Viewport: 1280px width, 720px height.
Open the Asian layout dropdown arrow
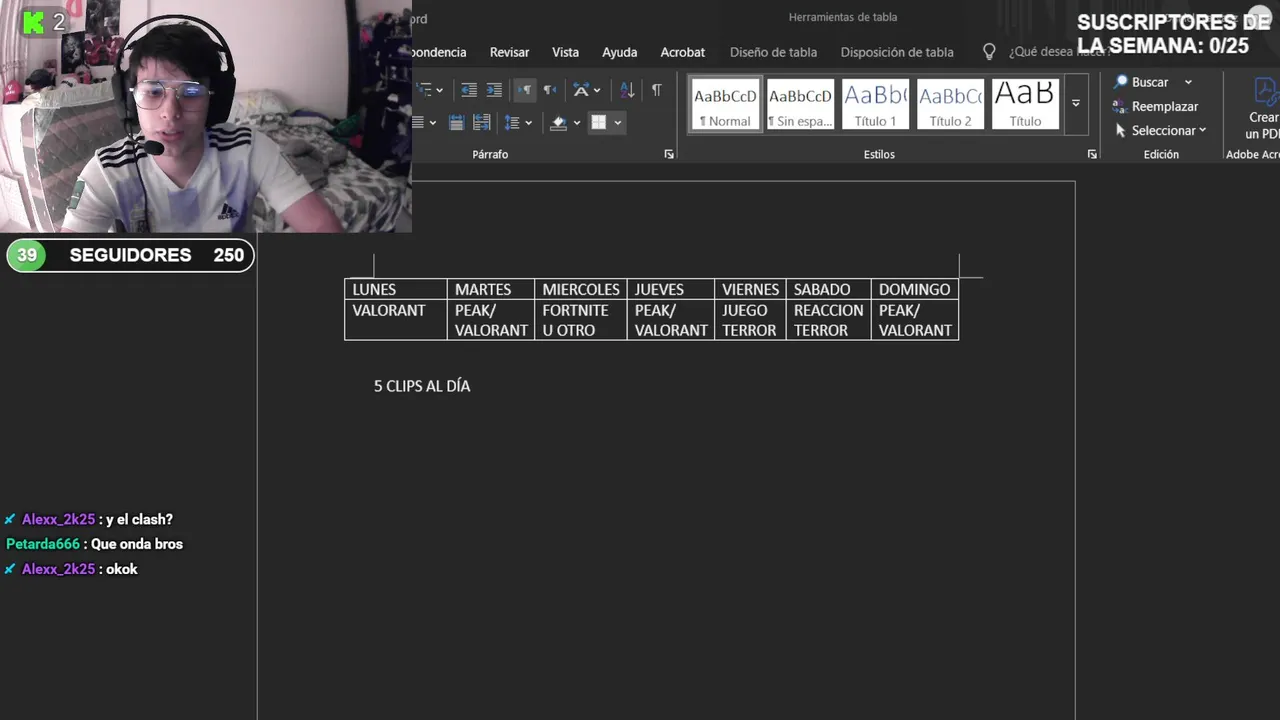point(597,90)
